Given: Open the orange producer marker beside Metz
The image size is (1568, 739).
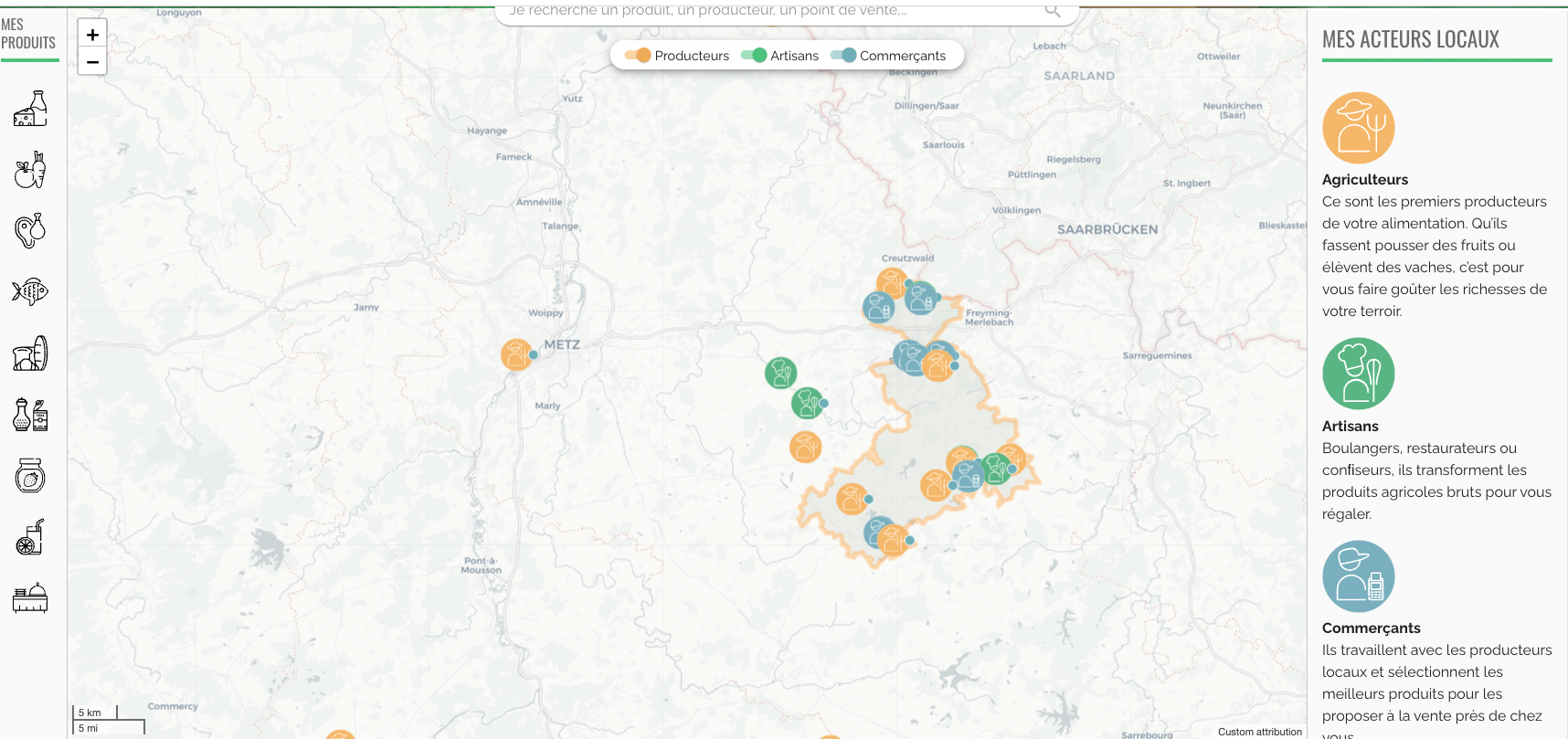Looking at the screenshot, I should coord(517,354).
